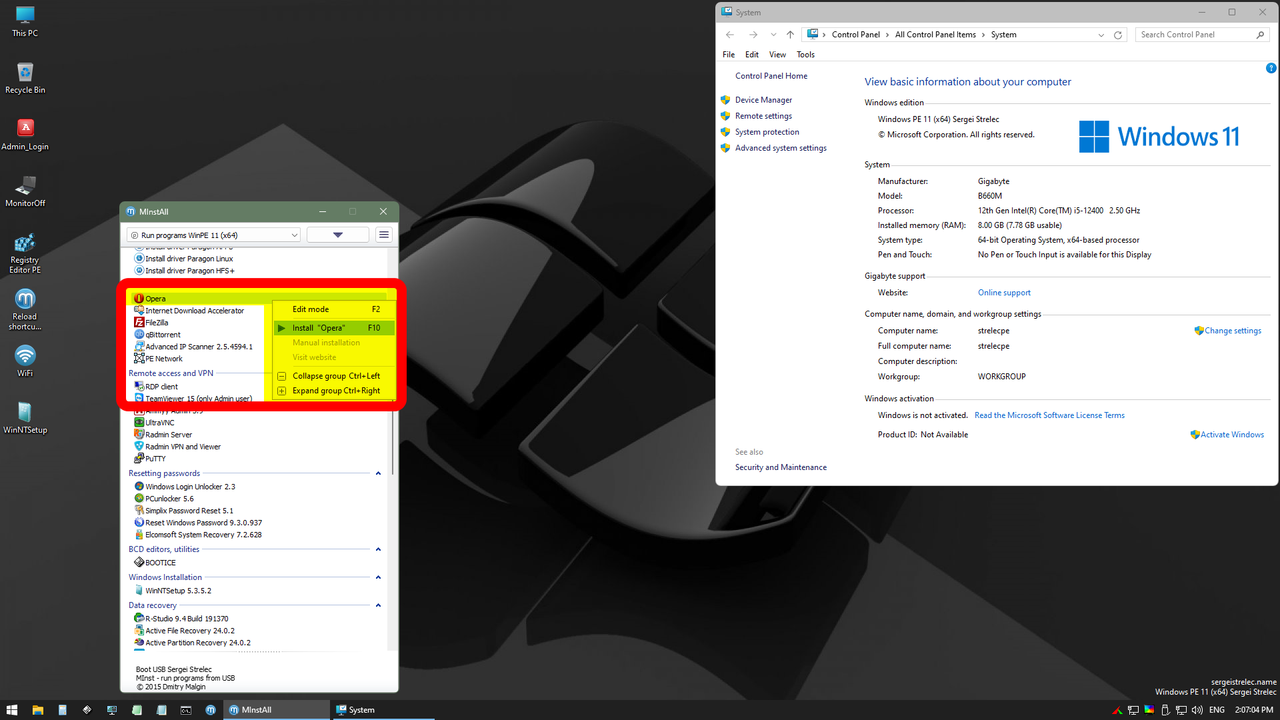Select the Opera entry icon in MInstAll
Image resolution: width=1280 pixels, height=720 pixels.
point(139,298)
